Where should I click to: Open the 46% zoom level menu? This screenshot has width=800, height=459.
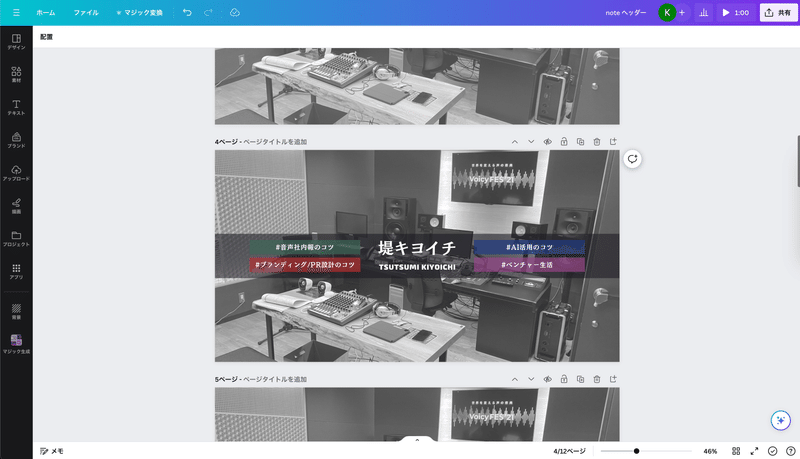(x=710, y=451)
